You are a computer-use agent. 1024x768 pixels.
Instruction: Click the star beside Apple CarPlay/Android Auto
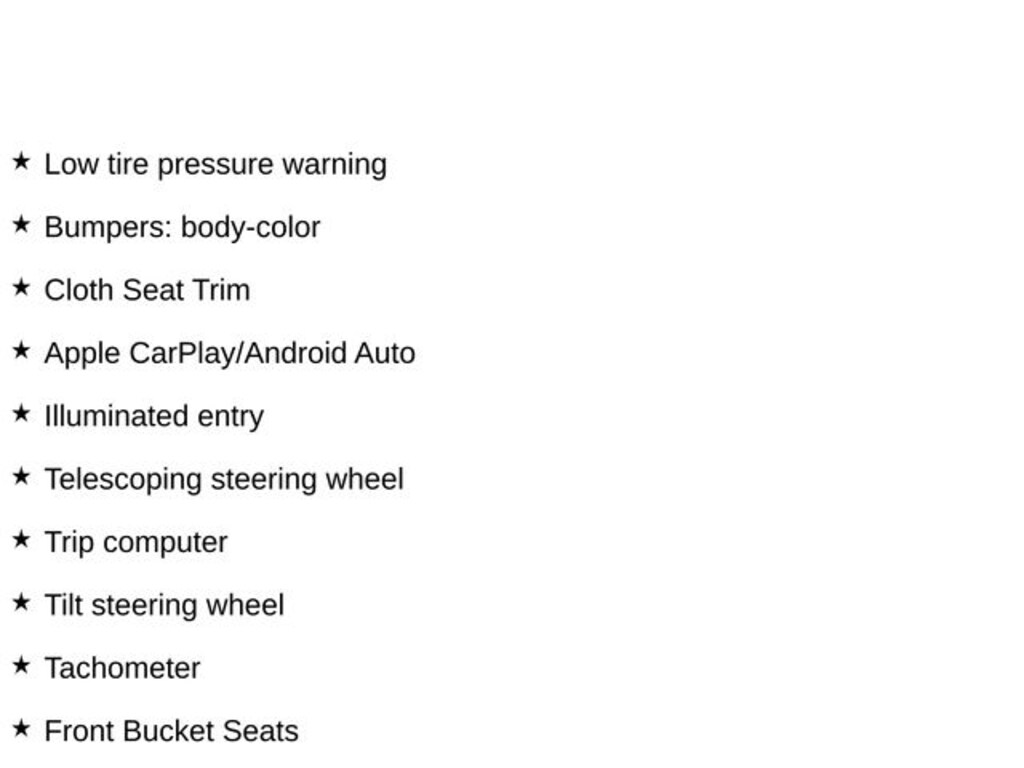tap(21, 350)
